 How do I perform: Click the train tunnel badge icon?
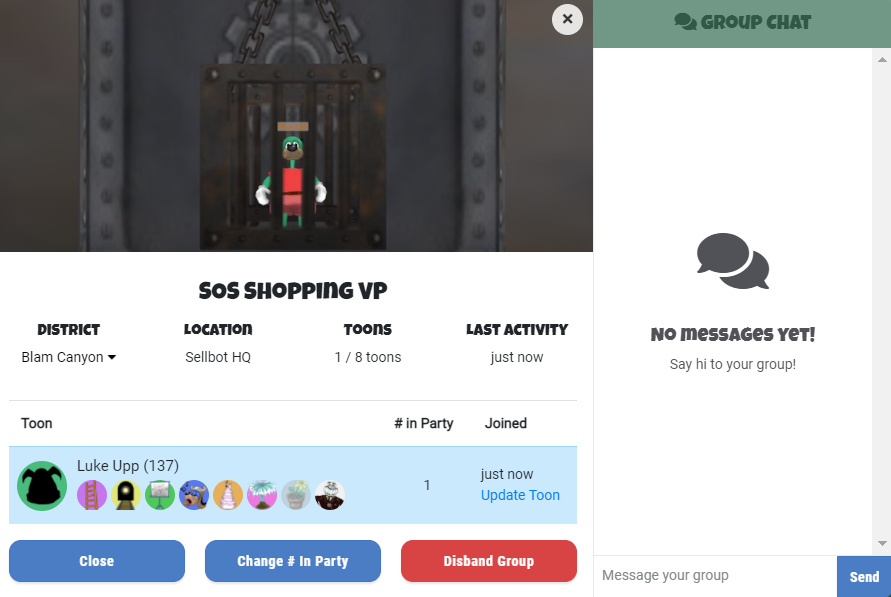pyautogui.click(x=126, y=494)
